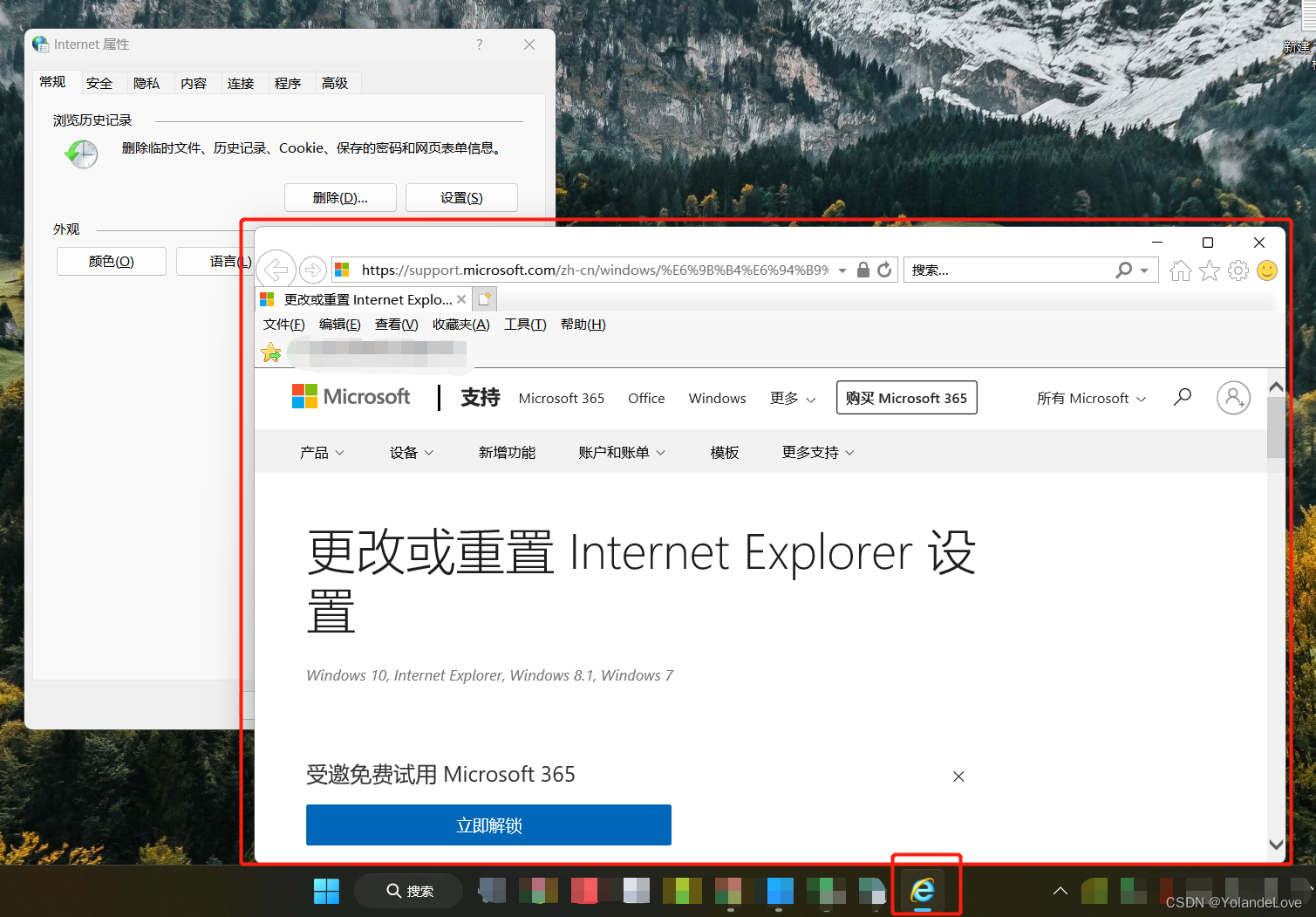Dismiss the Microsoft 365 trial banner with X
The height and width of the screenshot is (917, 1316).
click(958, 777)
